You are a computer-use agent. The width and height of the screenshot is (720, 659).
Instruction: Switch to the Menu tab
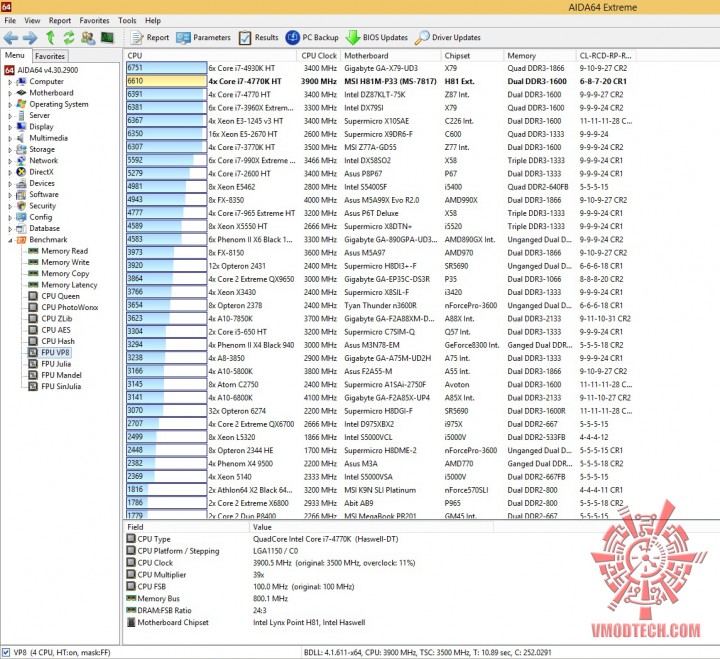pyautogui.click(x=15, y=55)
